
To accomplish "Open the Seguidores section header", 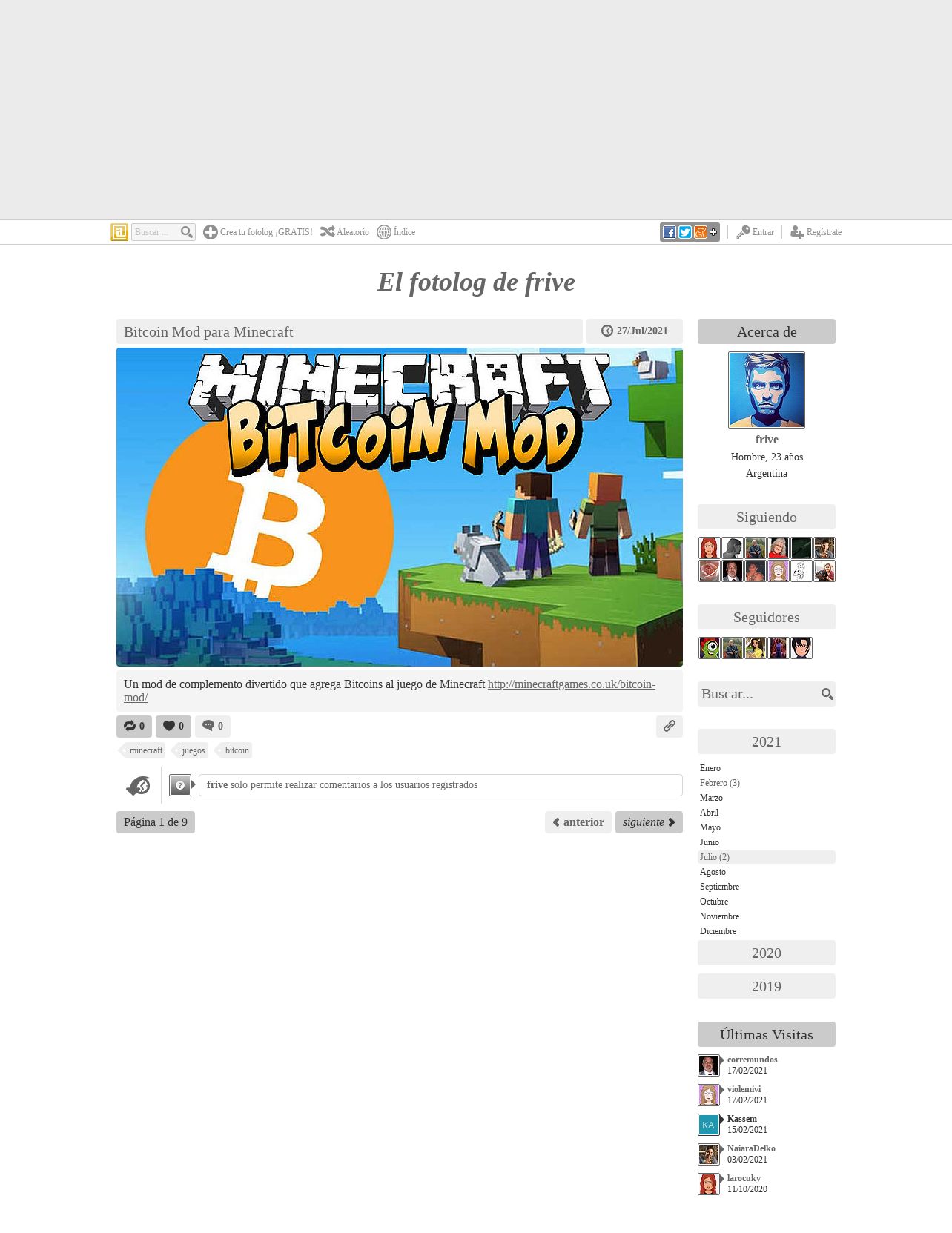I will click(x=767, y=617).
